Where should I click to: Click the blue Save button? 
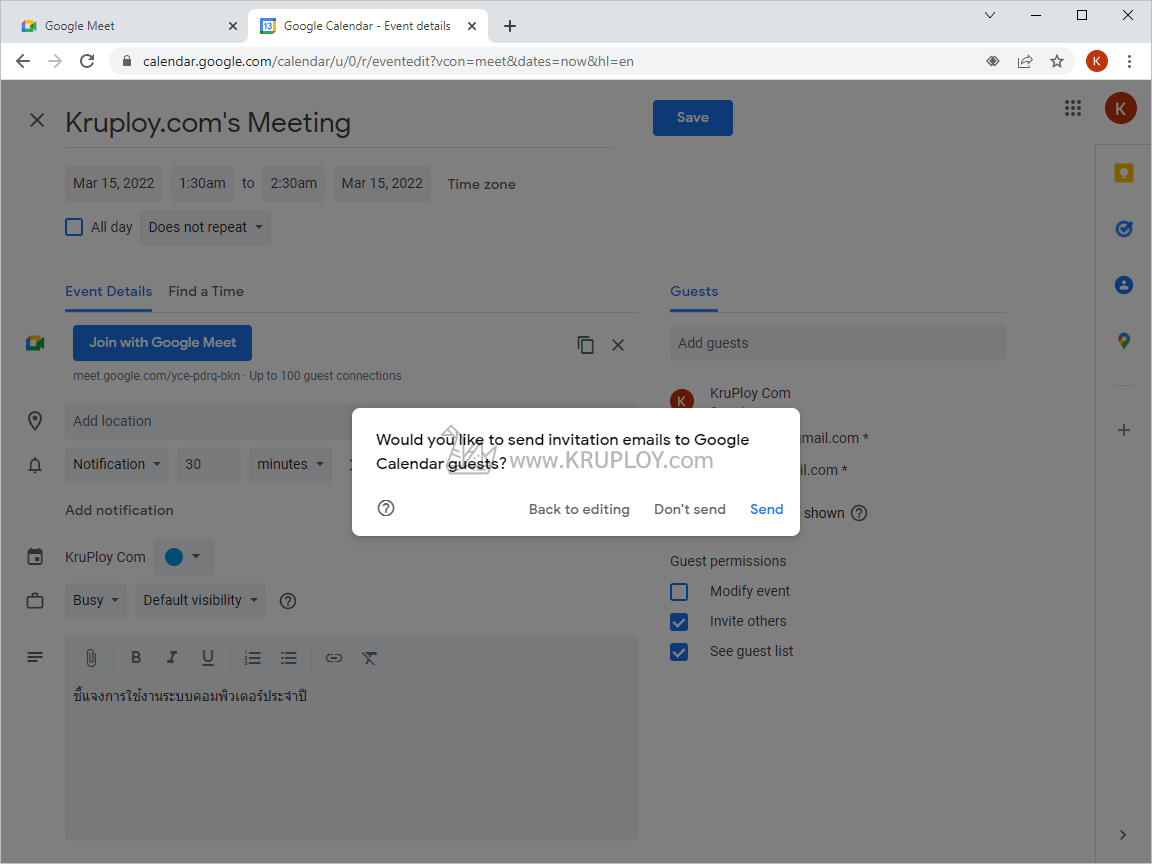[692, 118]
